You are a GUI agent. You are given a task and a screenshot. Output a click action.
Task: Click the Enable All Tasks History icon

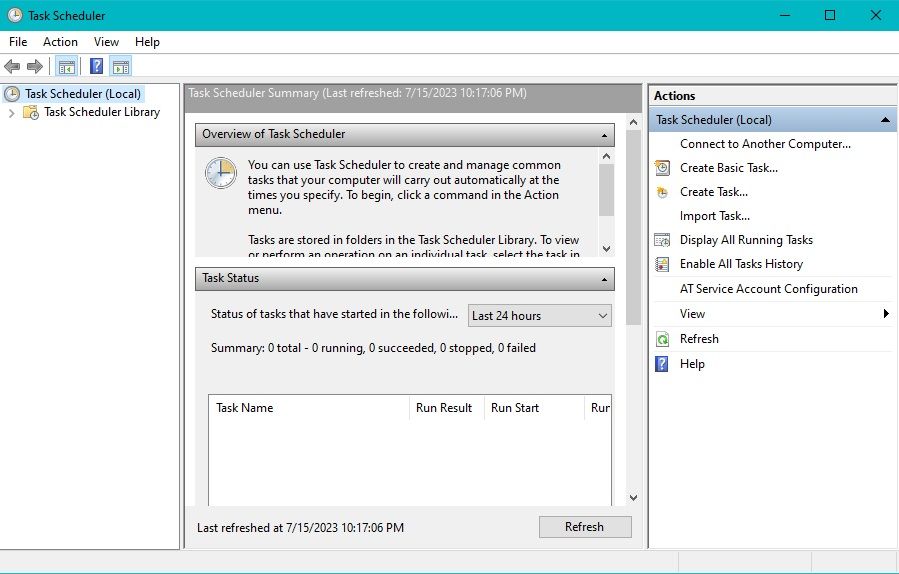coord(662,264)
